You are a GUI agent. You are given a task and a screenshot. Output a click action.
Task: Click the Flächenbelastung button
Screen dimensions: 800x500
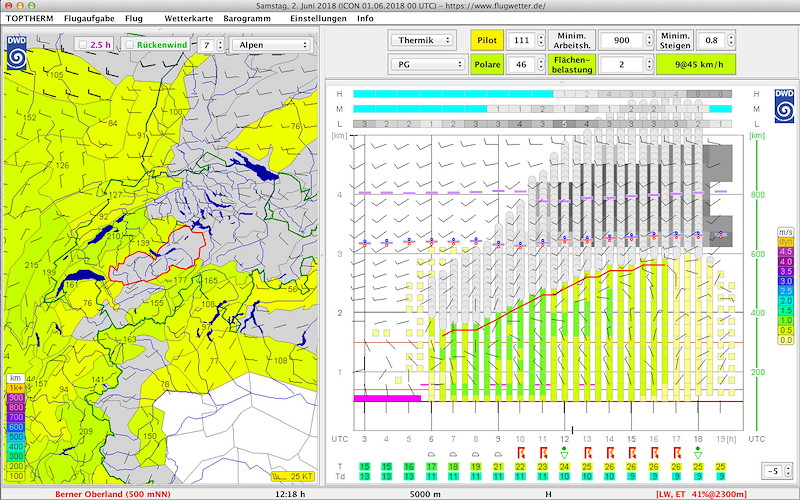572,64
